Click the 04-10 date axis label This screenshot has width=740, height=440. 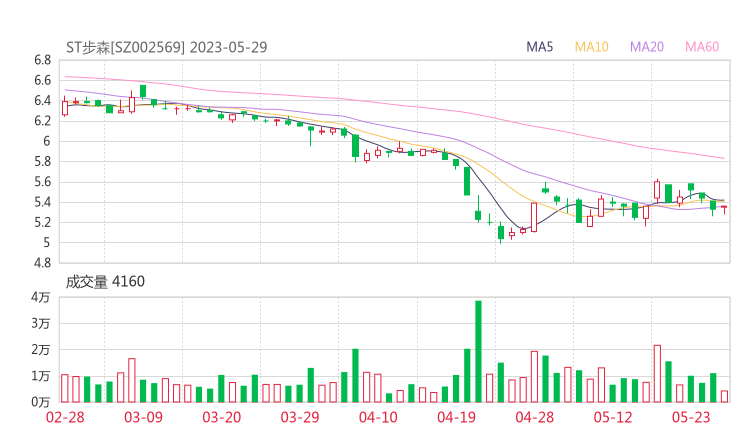coord(378,417)
